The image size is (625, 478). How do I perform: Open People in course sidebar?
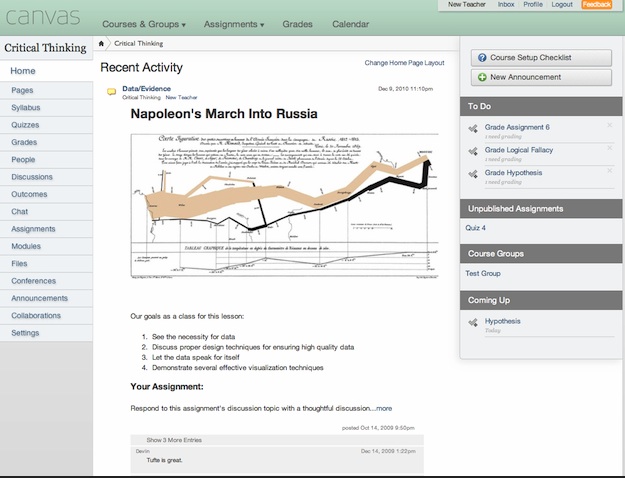[46, 160]
